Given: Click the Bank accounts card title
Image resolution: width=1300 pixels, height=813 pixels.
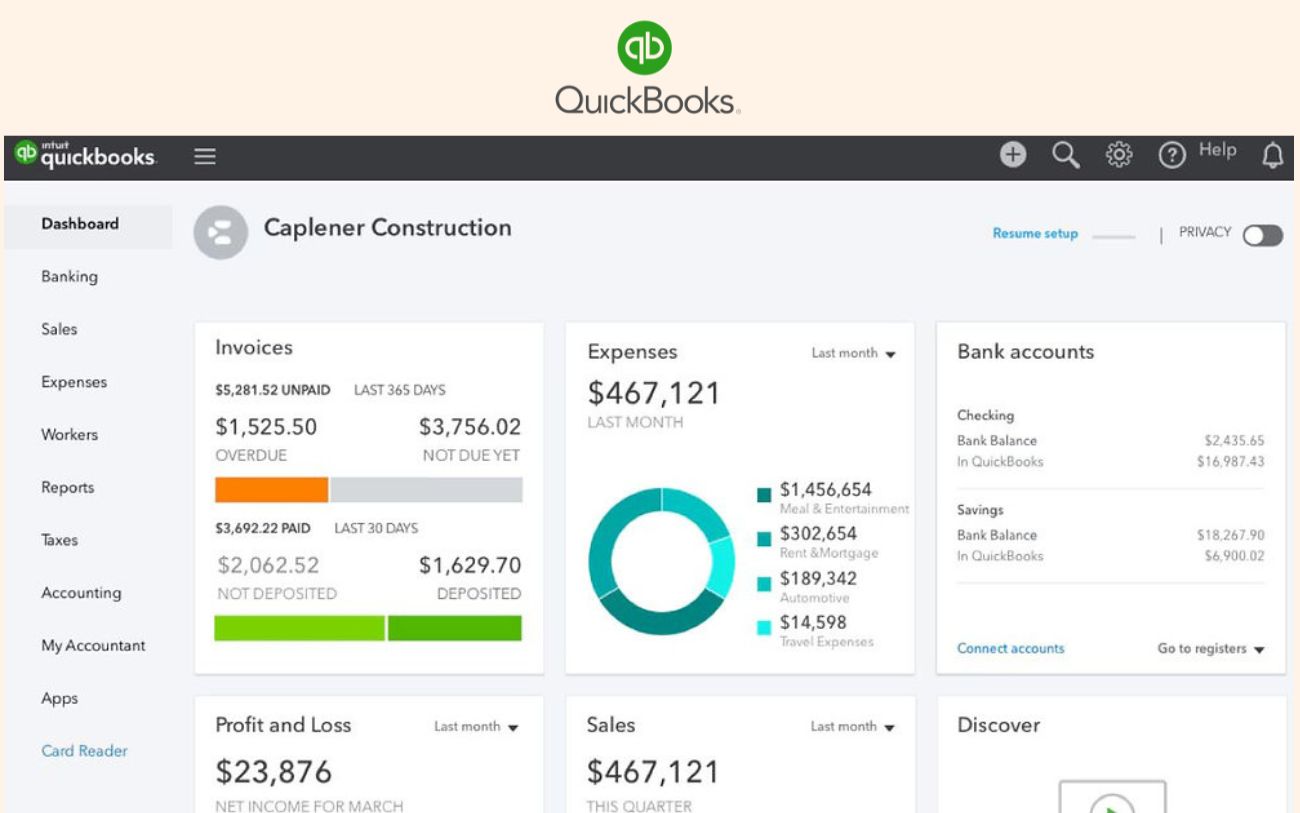Looking at the screenshot, I should point(1026,352).
